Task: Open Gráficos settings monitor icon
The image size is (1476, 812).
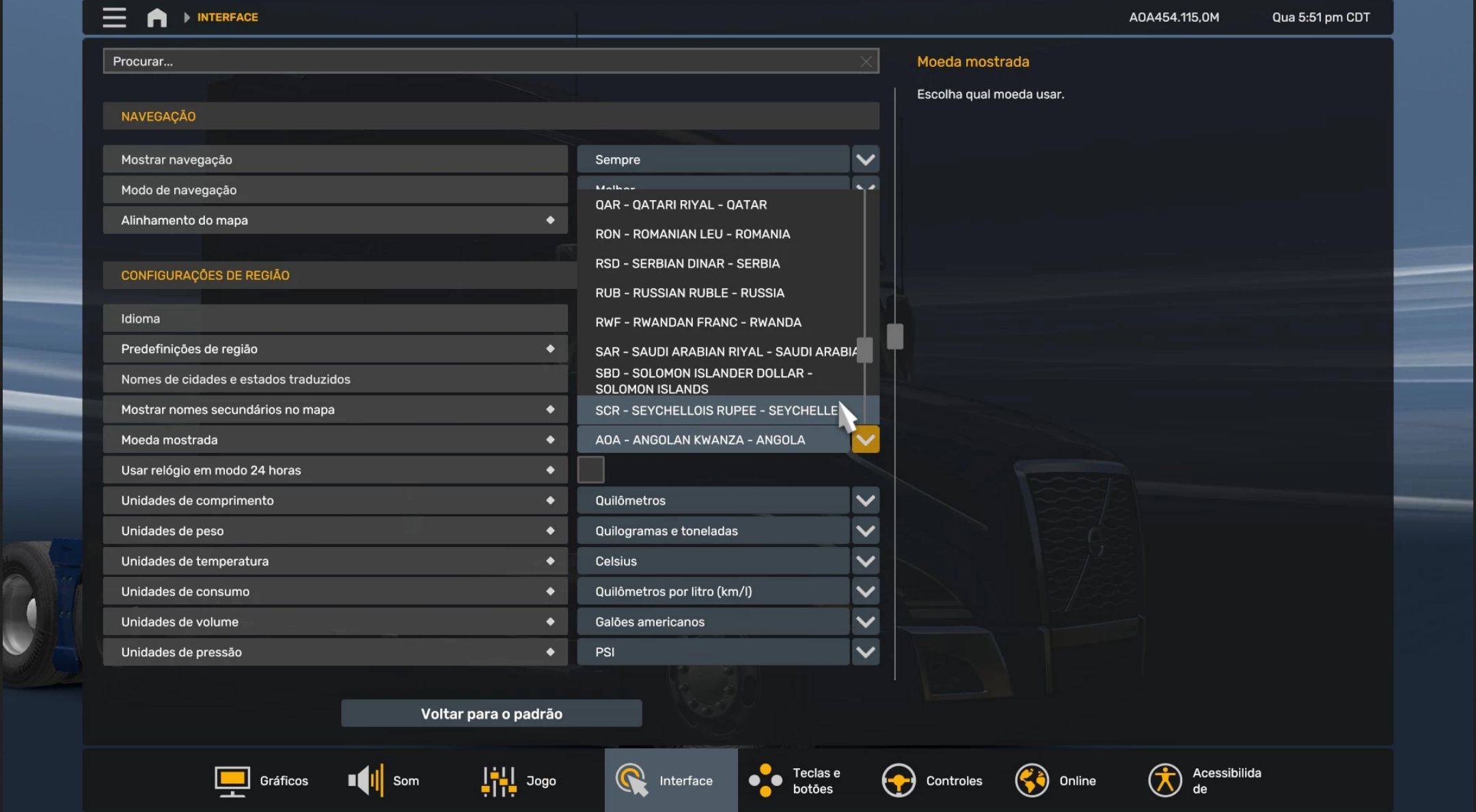Action: 232,781
